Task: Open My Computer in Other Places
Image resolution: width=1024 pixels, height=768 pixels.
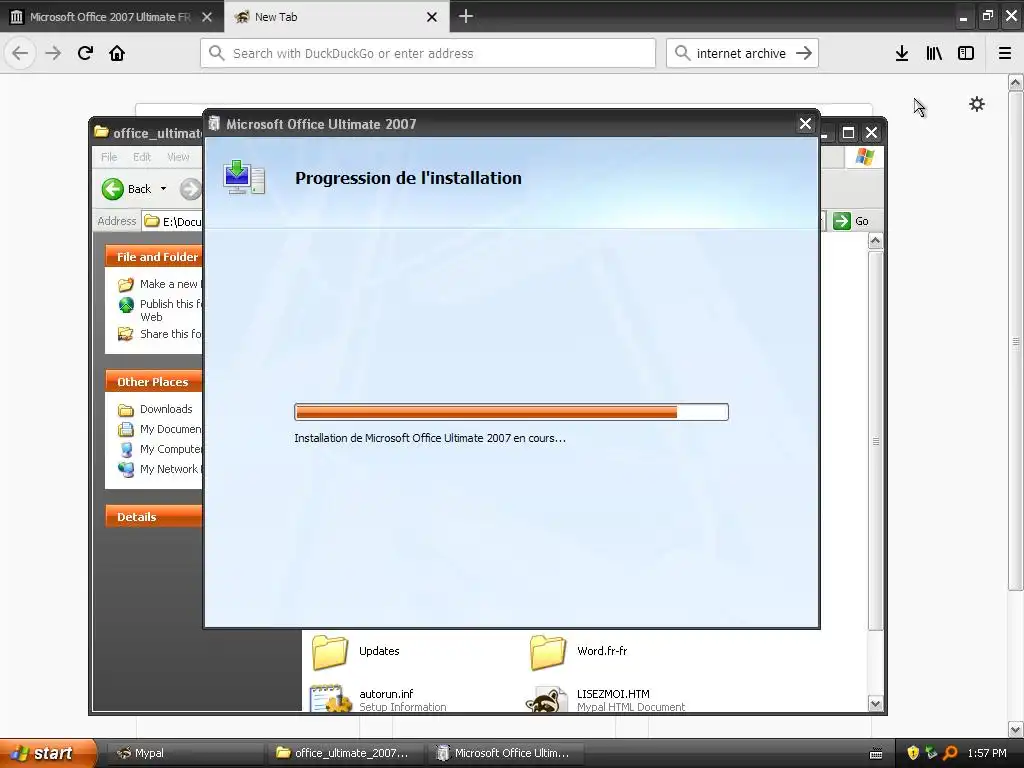Action: 160,449
